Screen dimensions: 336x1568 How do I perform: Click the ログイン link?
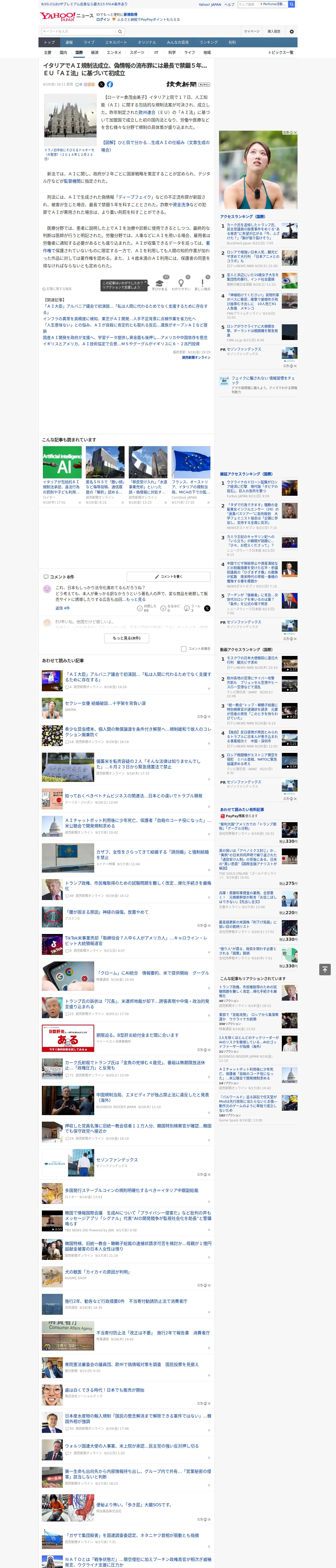pos(103,20)
